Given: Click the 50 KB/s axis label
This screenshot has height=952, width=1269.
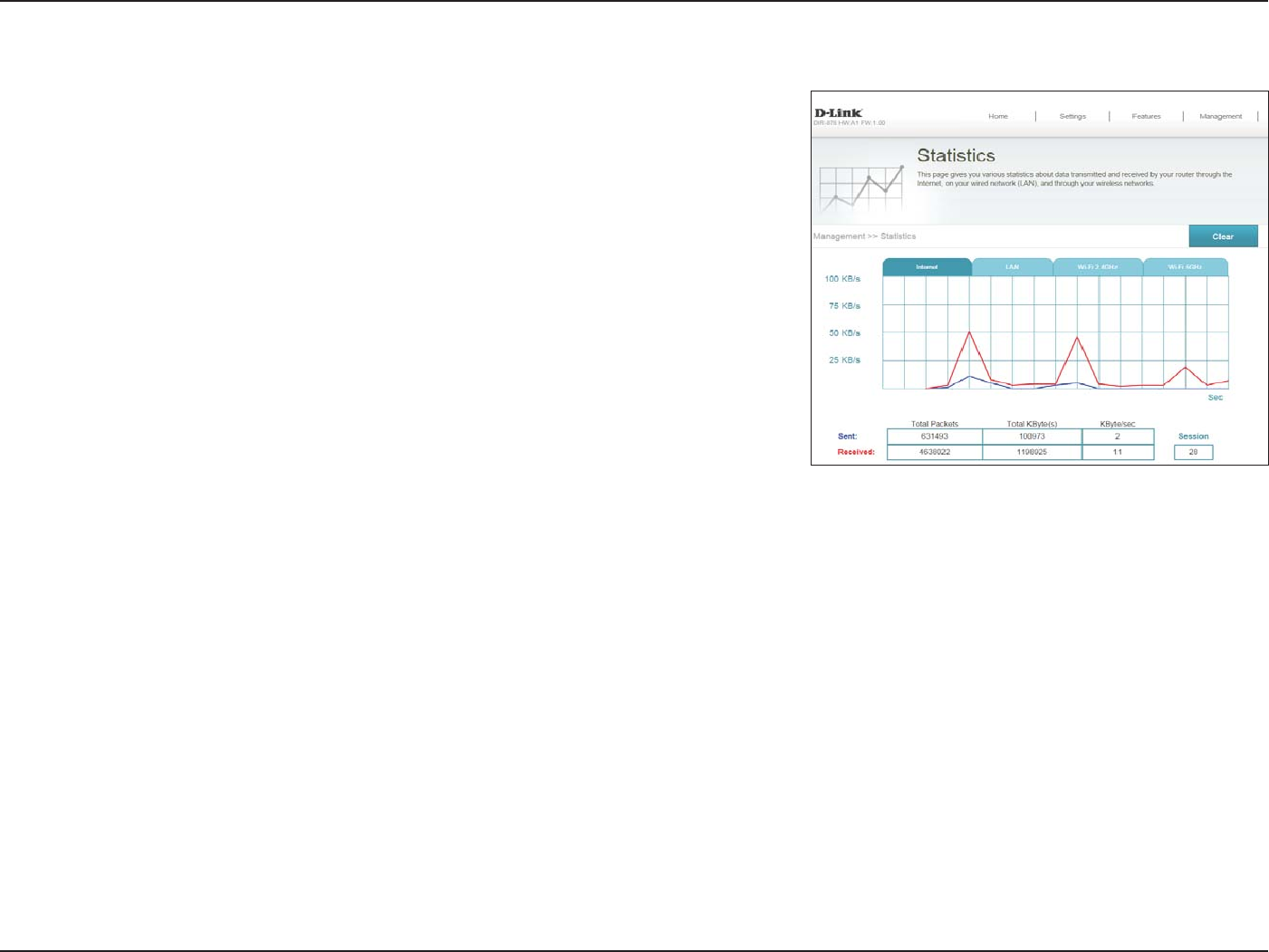Looking at the screenshot, I should tap(844, 333).
